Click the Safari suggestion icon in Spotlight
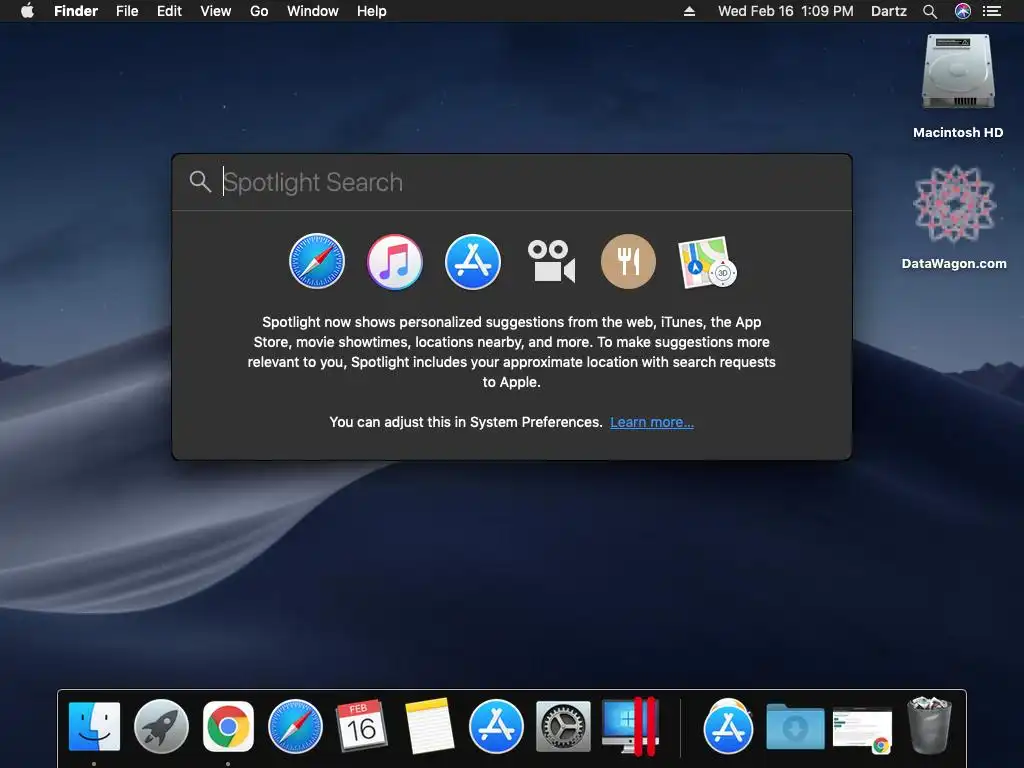The width and height of the screenshot is (1024, 768). (x=317, y=261)
